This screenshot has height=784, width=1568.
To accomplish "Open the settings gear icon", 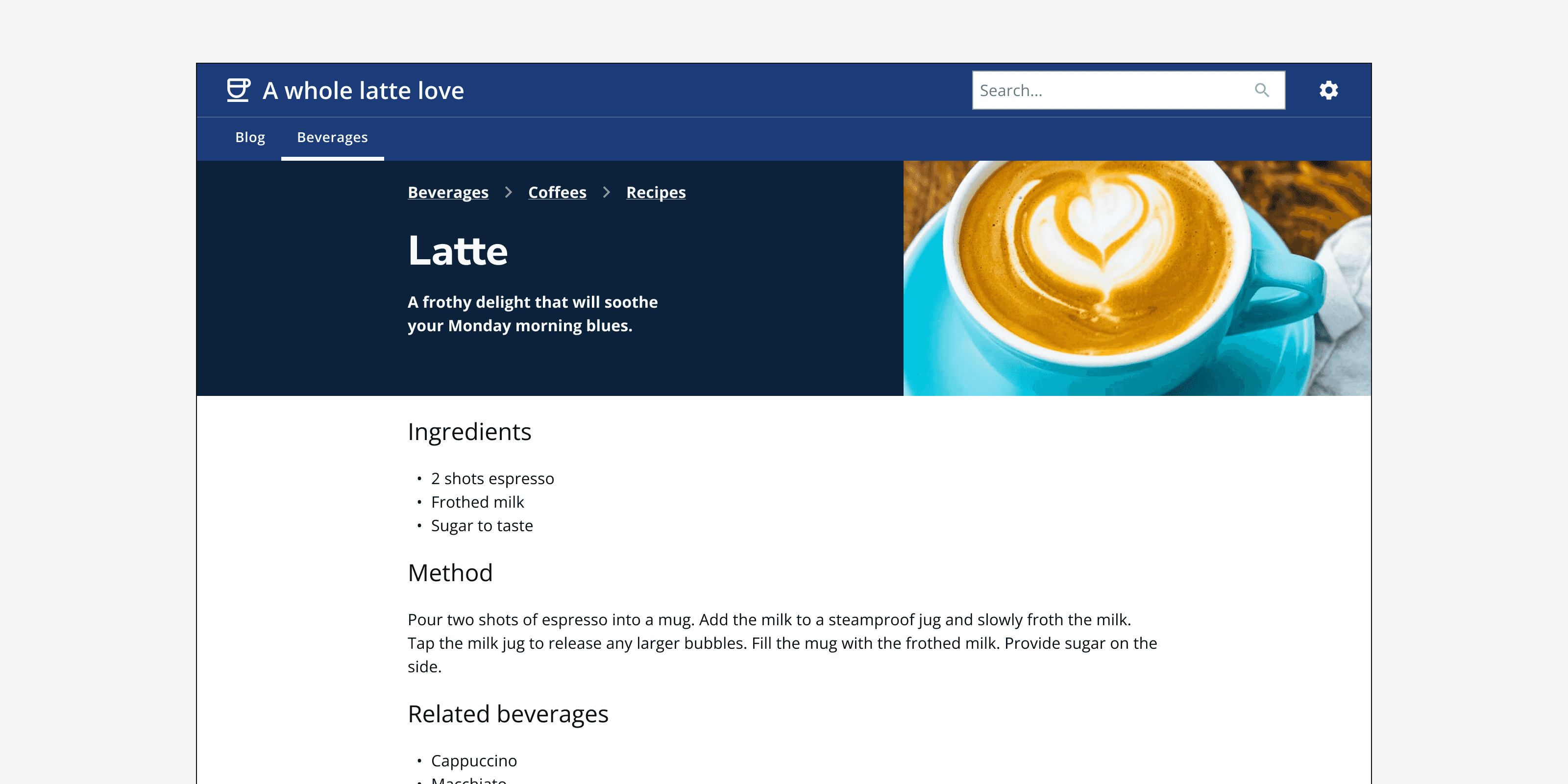I will pyautogui.click(x=1329, y=90).
